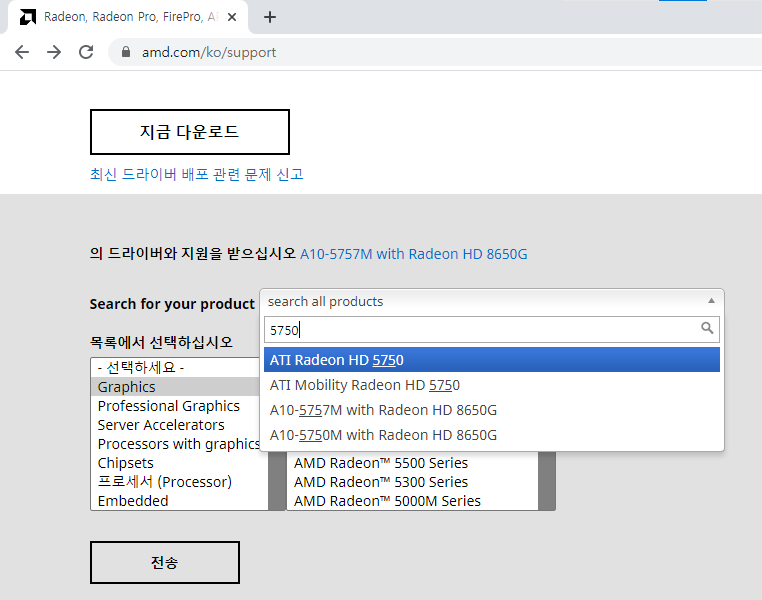Reload the AMD support page
The image size is (762, 600).
86,52
